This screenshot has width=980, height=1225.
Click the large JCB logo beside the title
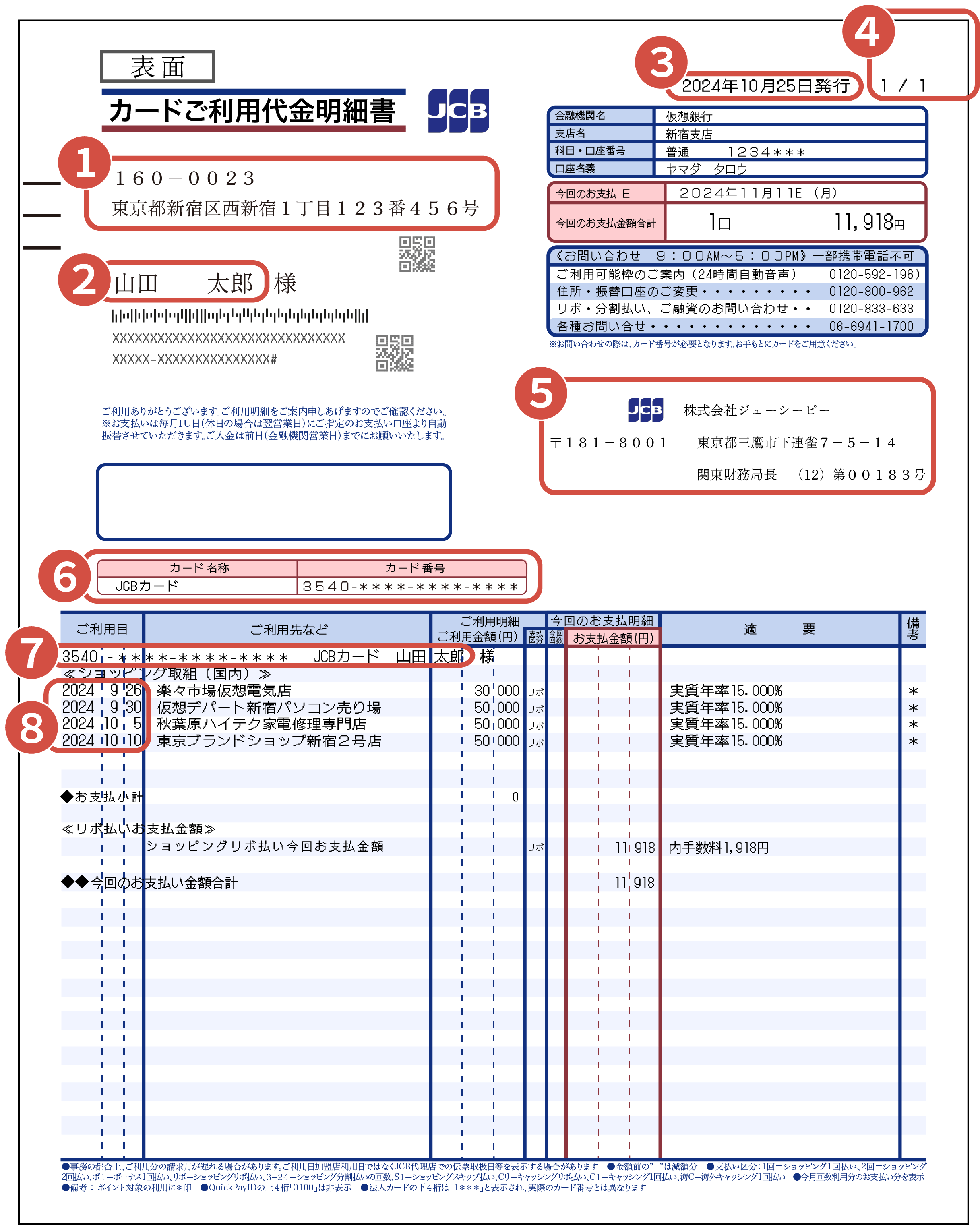pos(458,111)
